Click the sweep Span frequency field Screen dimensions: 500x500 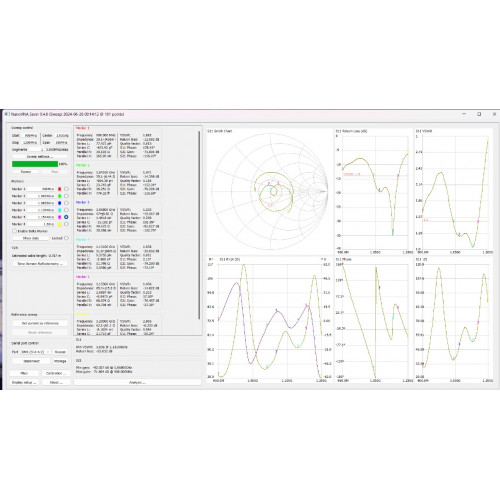(x=61, y=142)
